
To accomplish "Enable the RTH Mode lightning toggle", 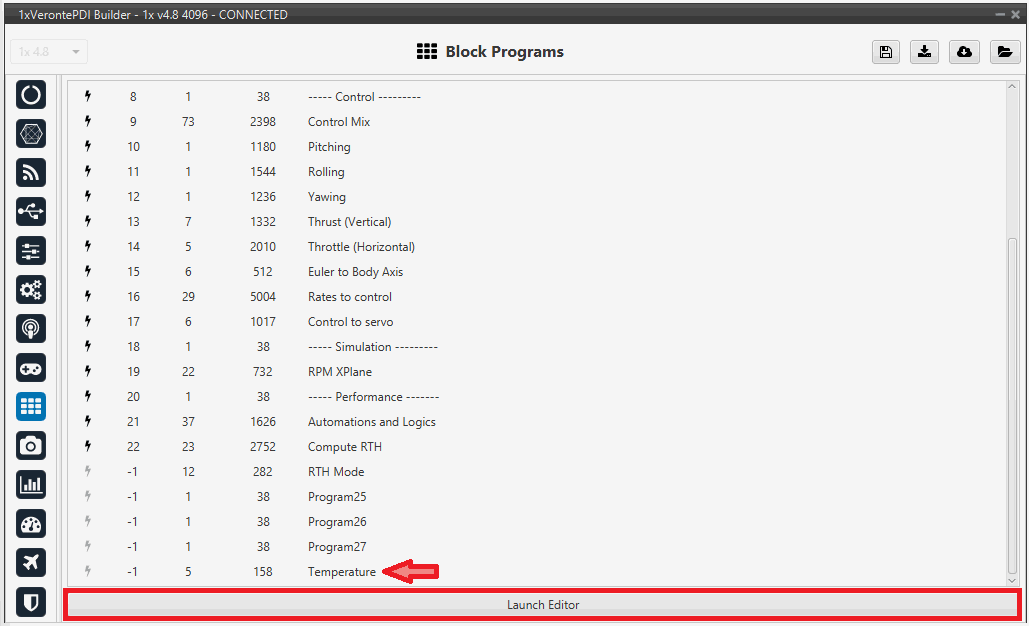I will tap(88, 472).
